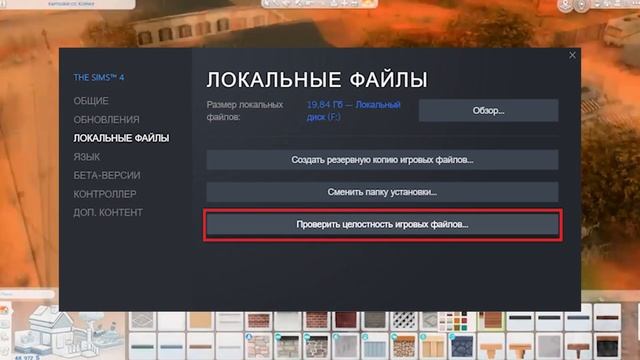
Task: Pick the black-and-white lattice pattern swatch
Action: [x=404, y=321]
